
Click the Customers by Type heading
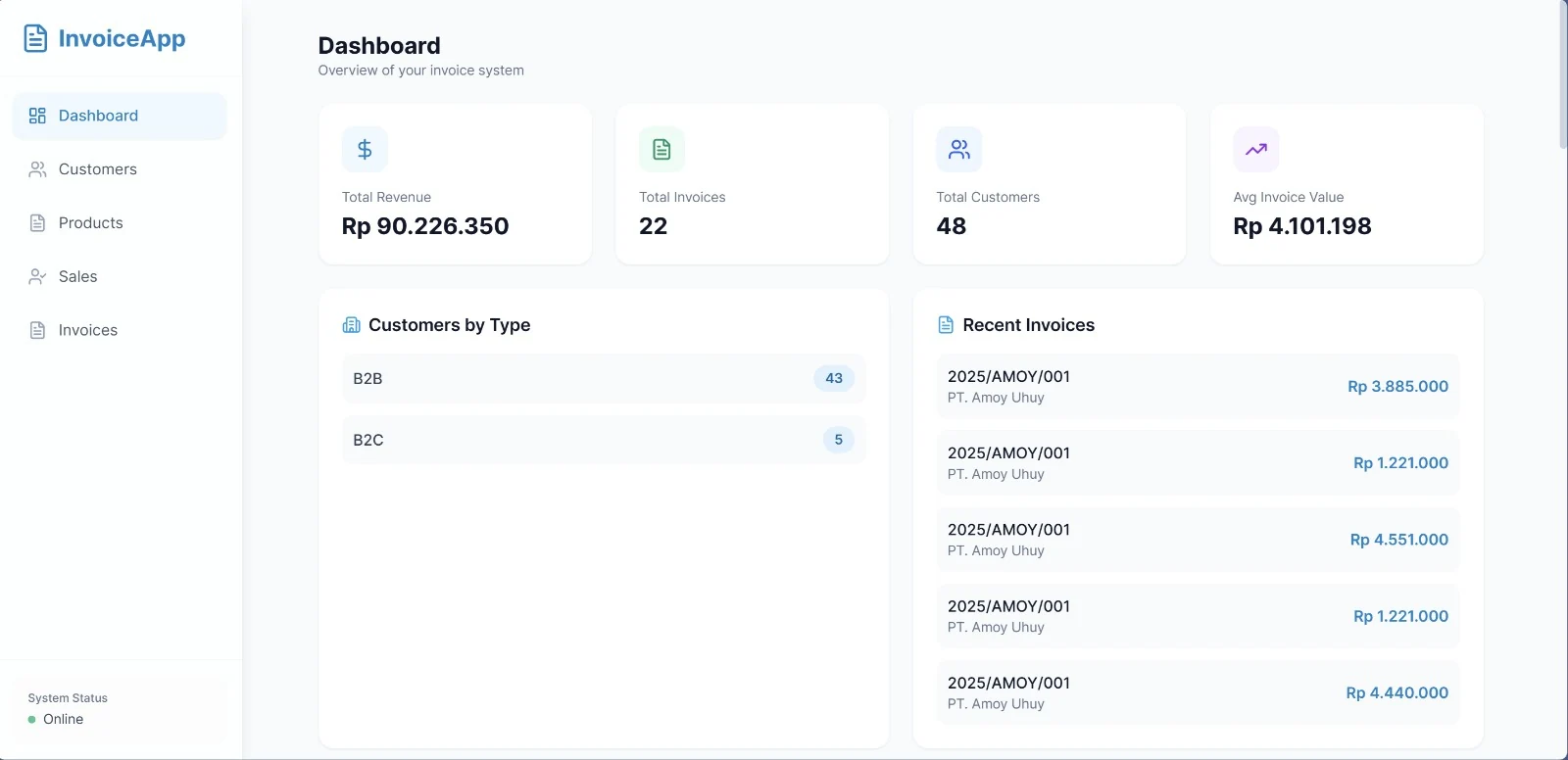click(x=450, y=325)
